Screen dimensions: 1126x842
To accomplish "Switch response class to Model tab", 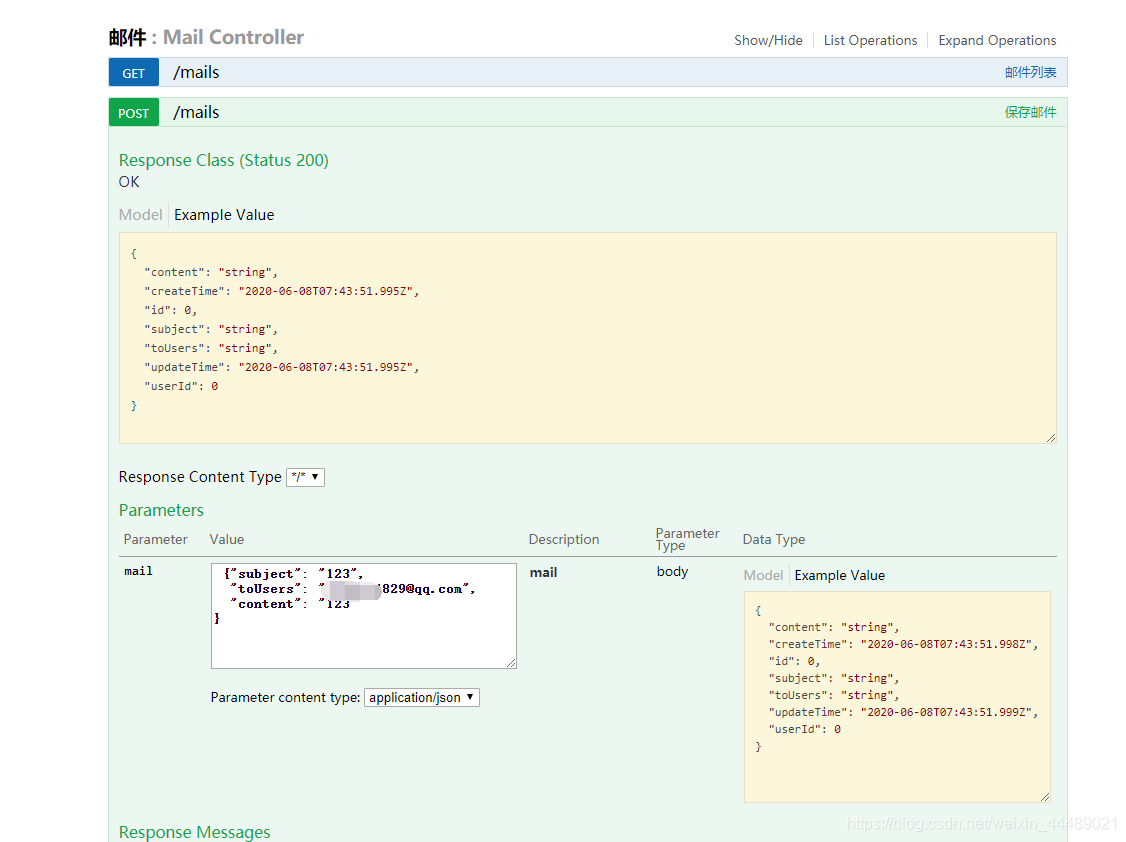I will (x=141, y=215).
